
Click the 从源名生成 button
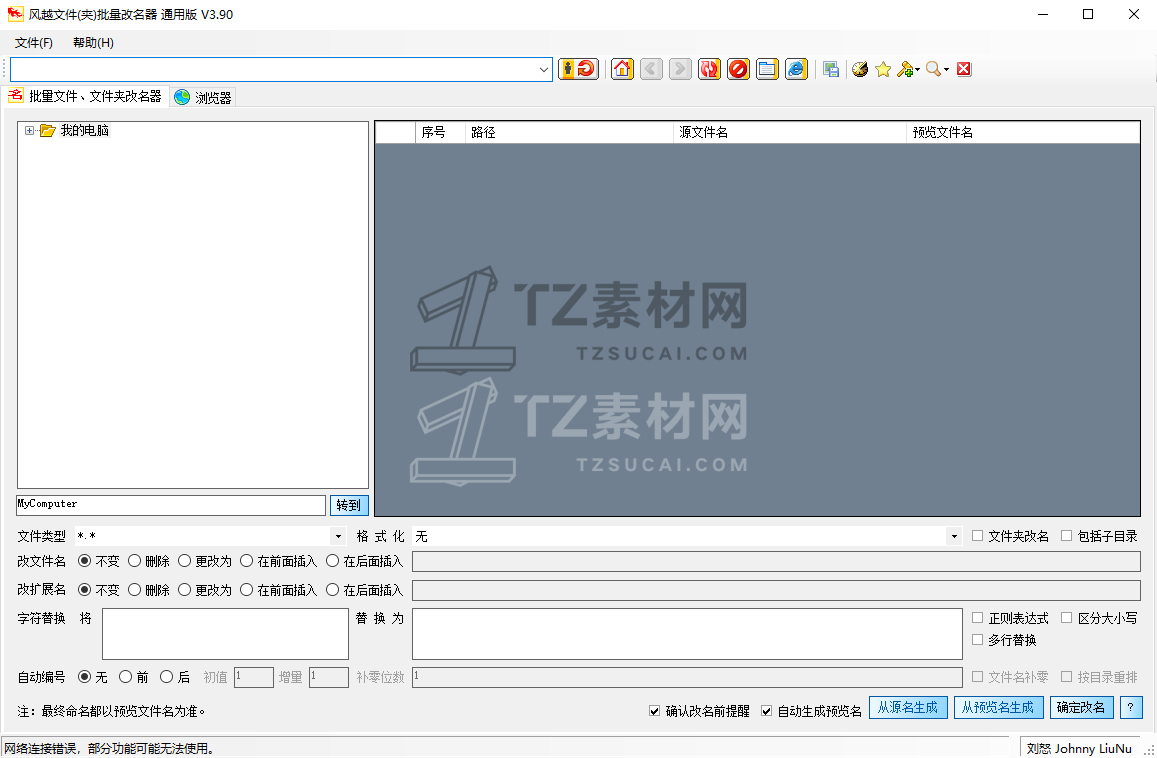coord(908,708)
